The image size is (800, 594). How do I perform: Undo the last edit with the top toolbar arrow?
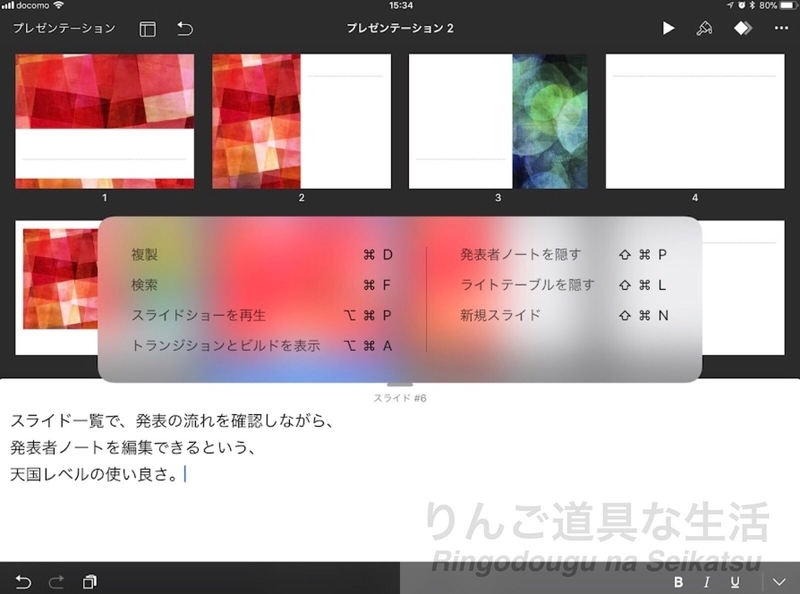click(x=185, y=29)
